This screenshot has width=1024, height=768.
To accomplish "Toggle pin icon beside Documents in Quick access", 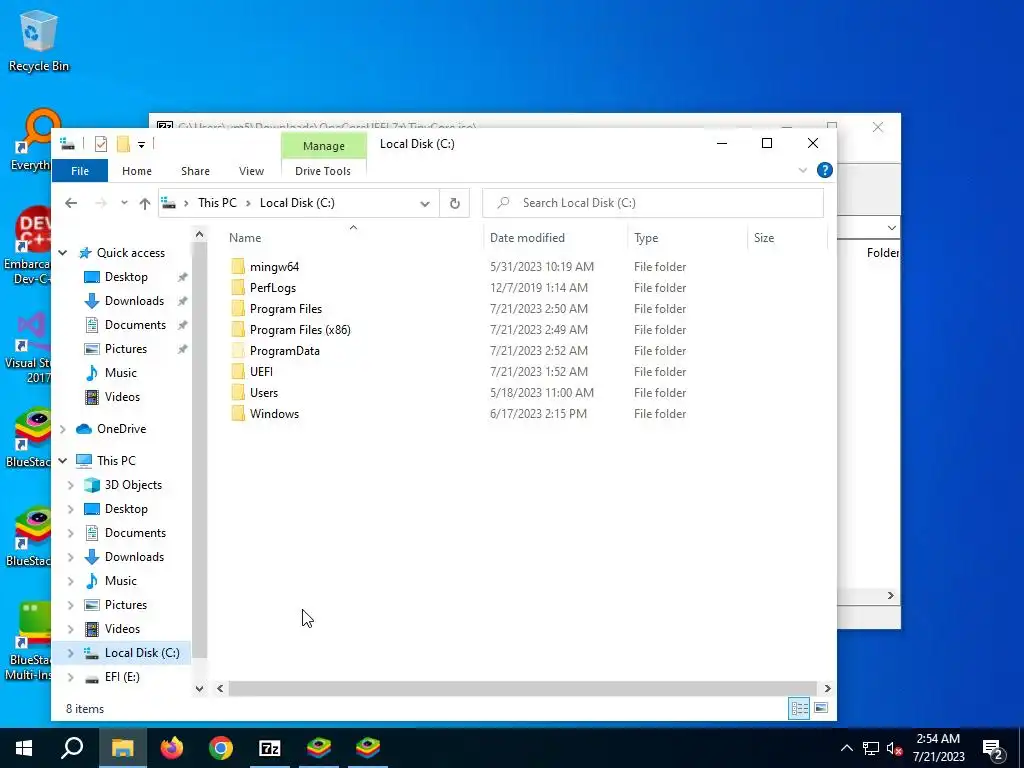I will tap(182, 325).
